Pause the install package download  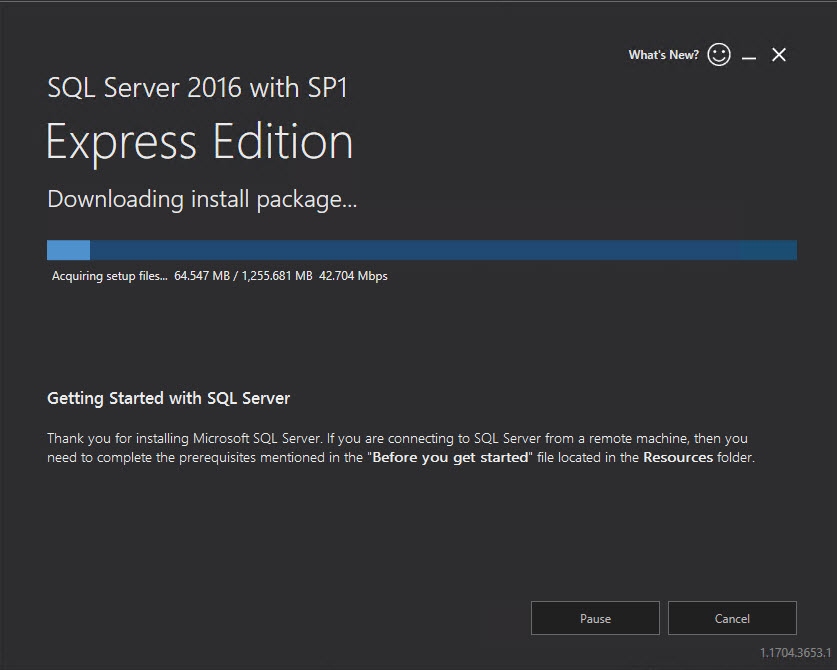[x=595, y=618]
